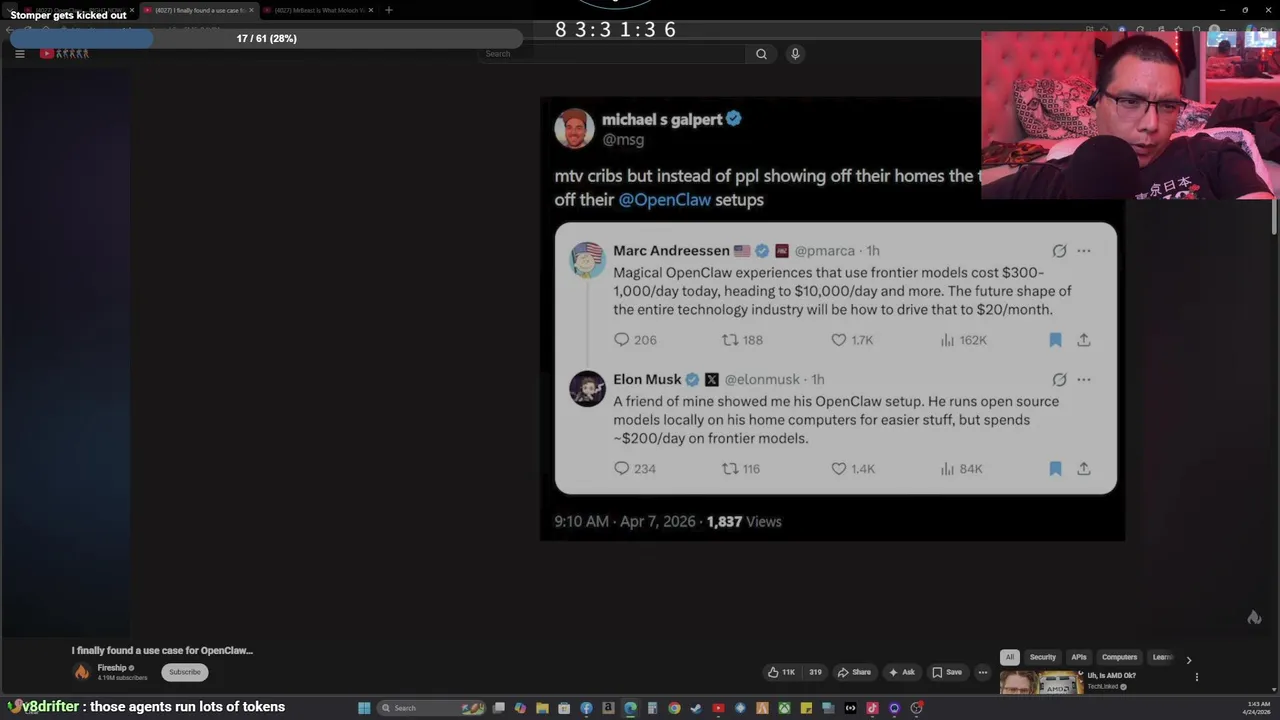Viewport: 1280px width, 720px height.
Task: Close the active 'use case' tab
Action: pyautogui.click(x=251, y=10)
